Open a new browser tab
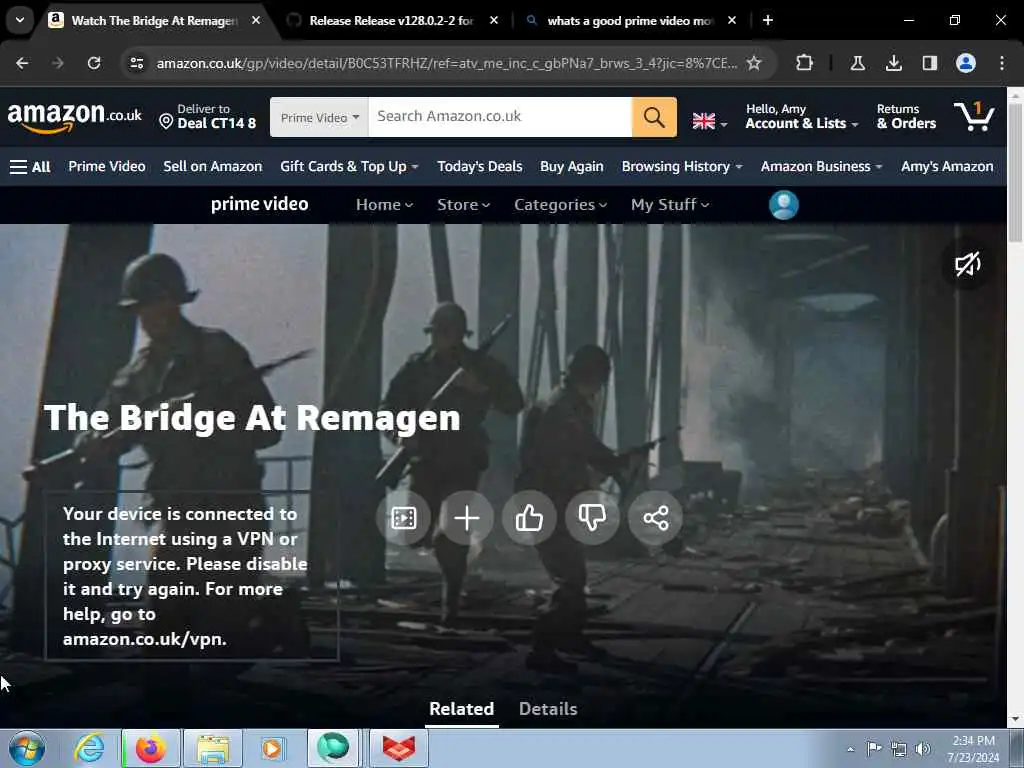The height and width of the screenshot is (768, 1024). pos(768,20)
